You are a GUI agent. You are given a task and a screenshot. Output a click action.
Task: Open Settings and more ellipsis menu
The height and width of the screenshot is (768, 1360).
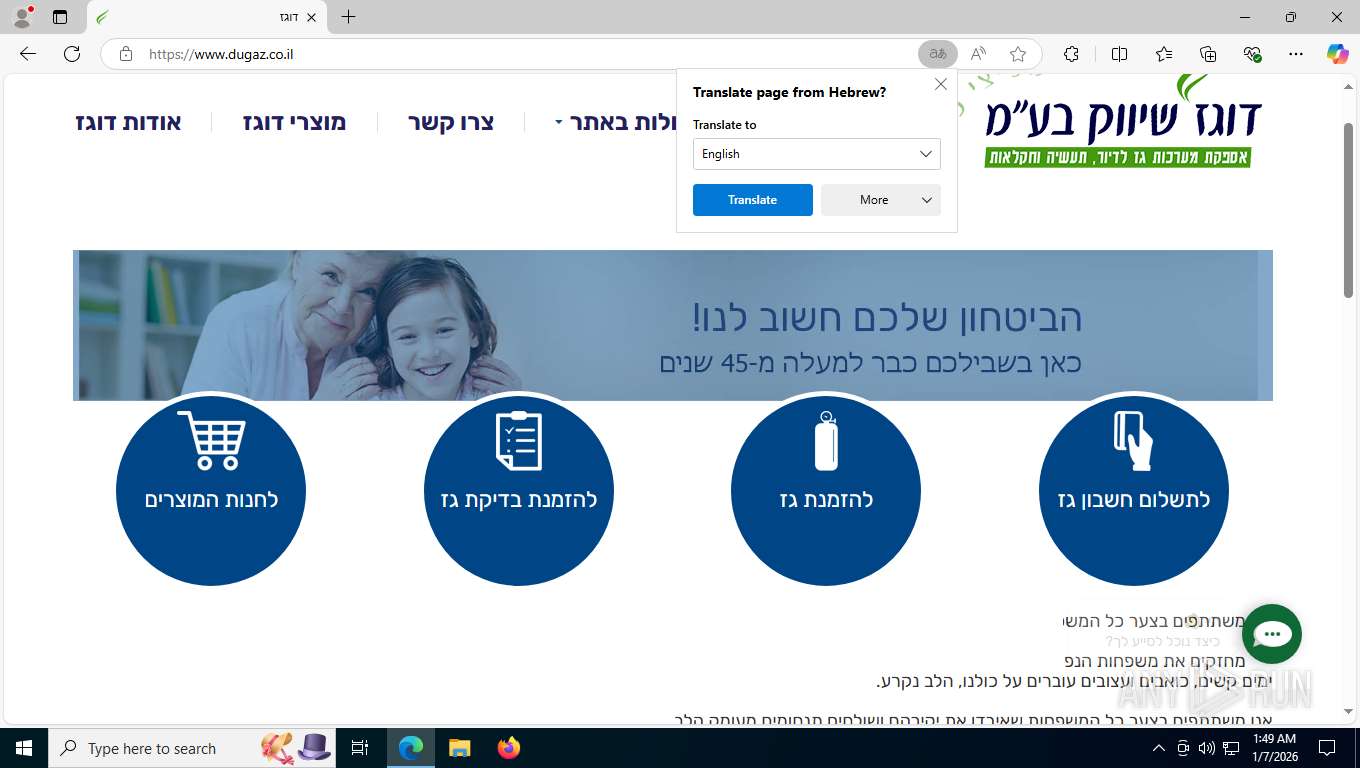(x=1296, y=54)
